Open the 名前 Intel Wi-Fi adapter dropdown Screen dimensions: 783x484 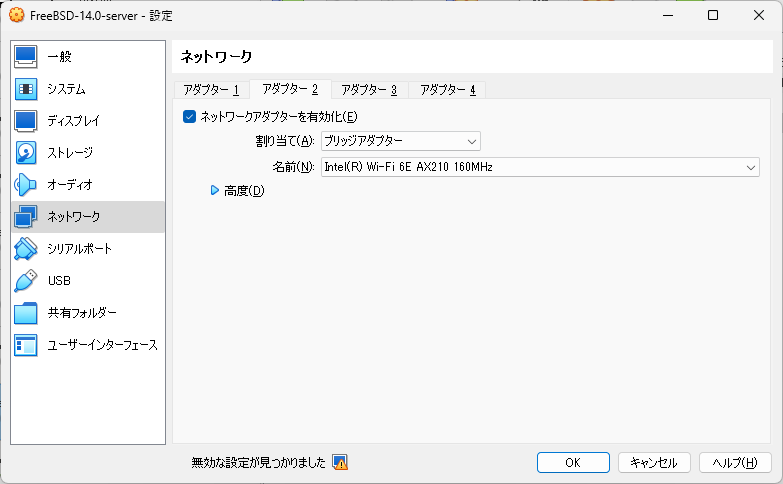point(540,167)
